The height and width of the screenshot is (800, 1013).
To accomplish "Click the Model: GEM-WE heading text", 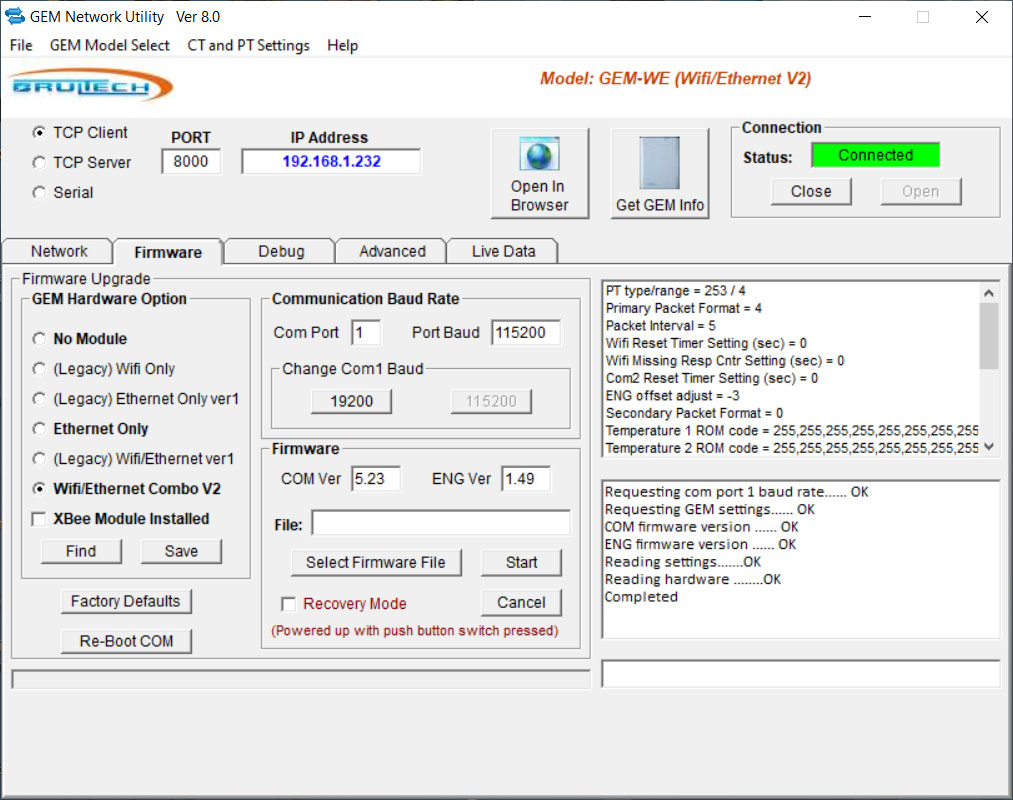I will [675, 79].
